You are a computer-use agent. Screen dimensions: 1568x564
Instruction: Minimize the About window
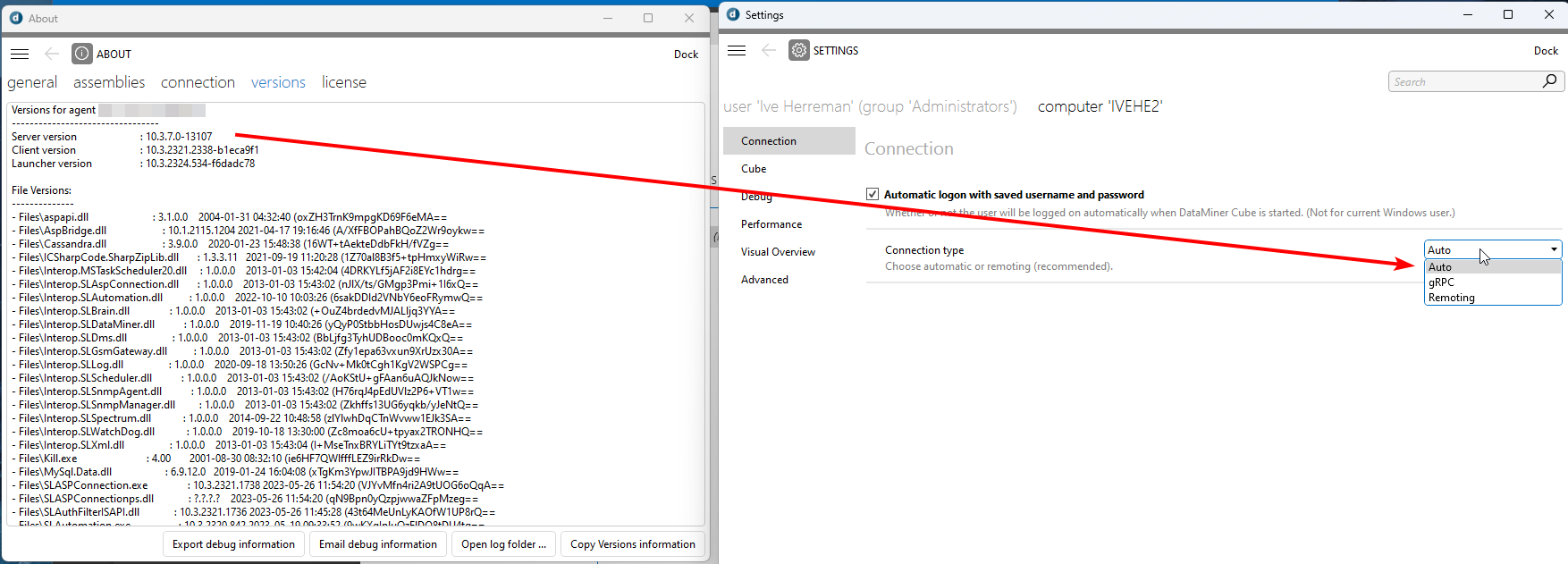(x=608, y=18)
